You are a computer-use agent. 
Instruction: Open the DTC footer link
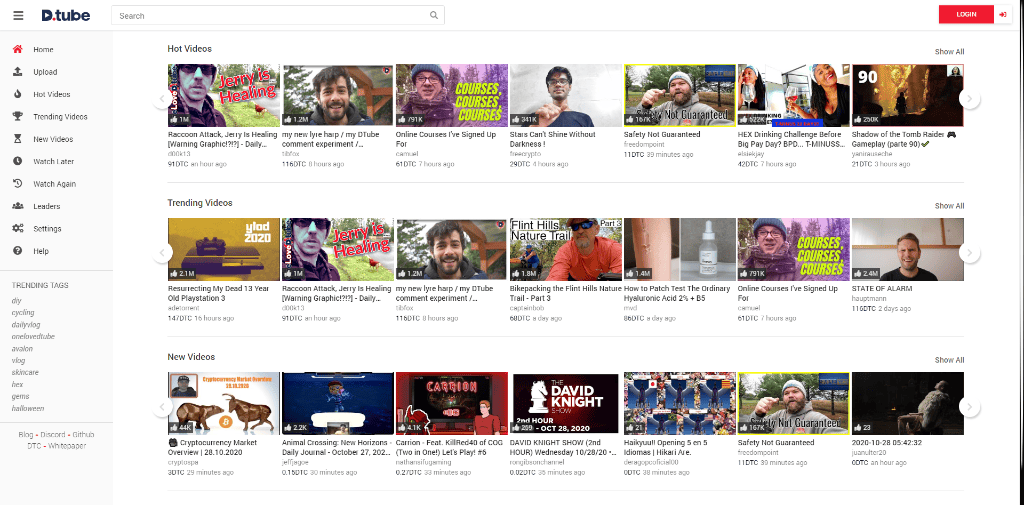(34, 446)
